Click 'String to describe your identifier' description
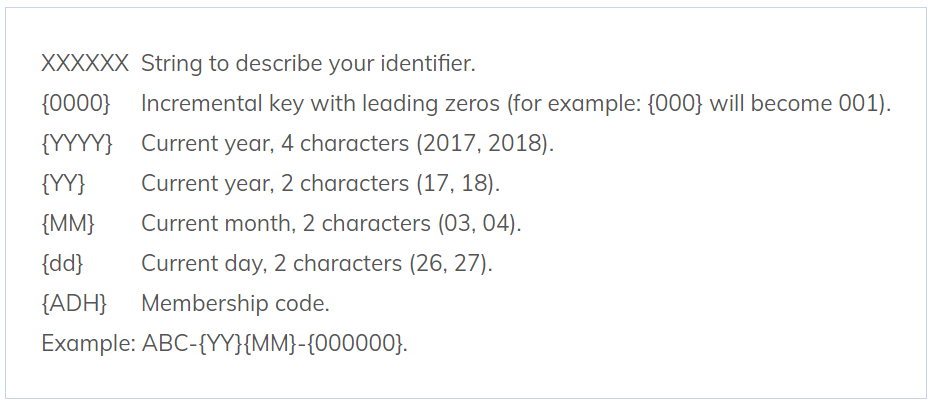The image size is (938, 408). [x=308, y=65]
